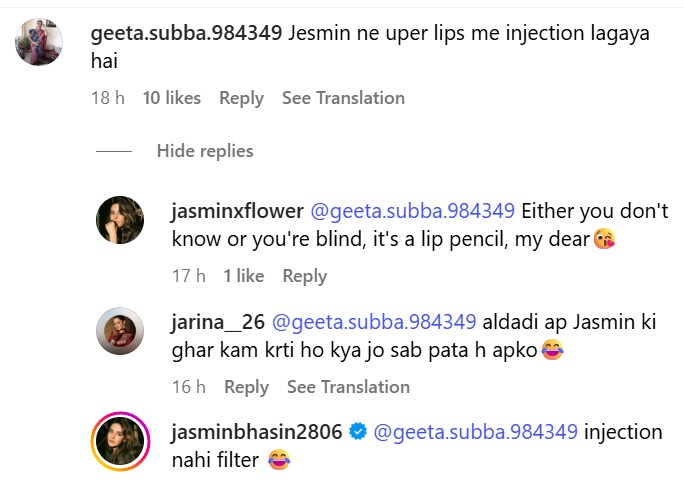Reply to jasminxflower's lip pencil comment
684x481 pixels.
coord(304,276)
